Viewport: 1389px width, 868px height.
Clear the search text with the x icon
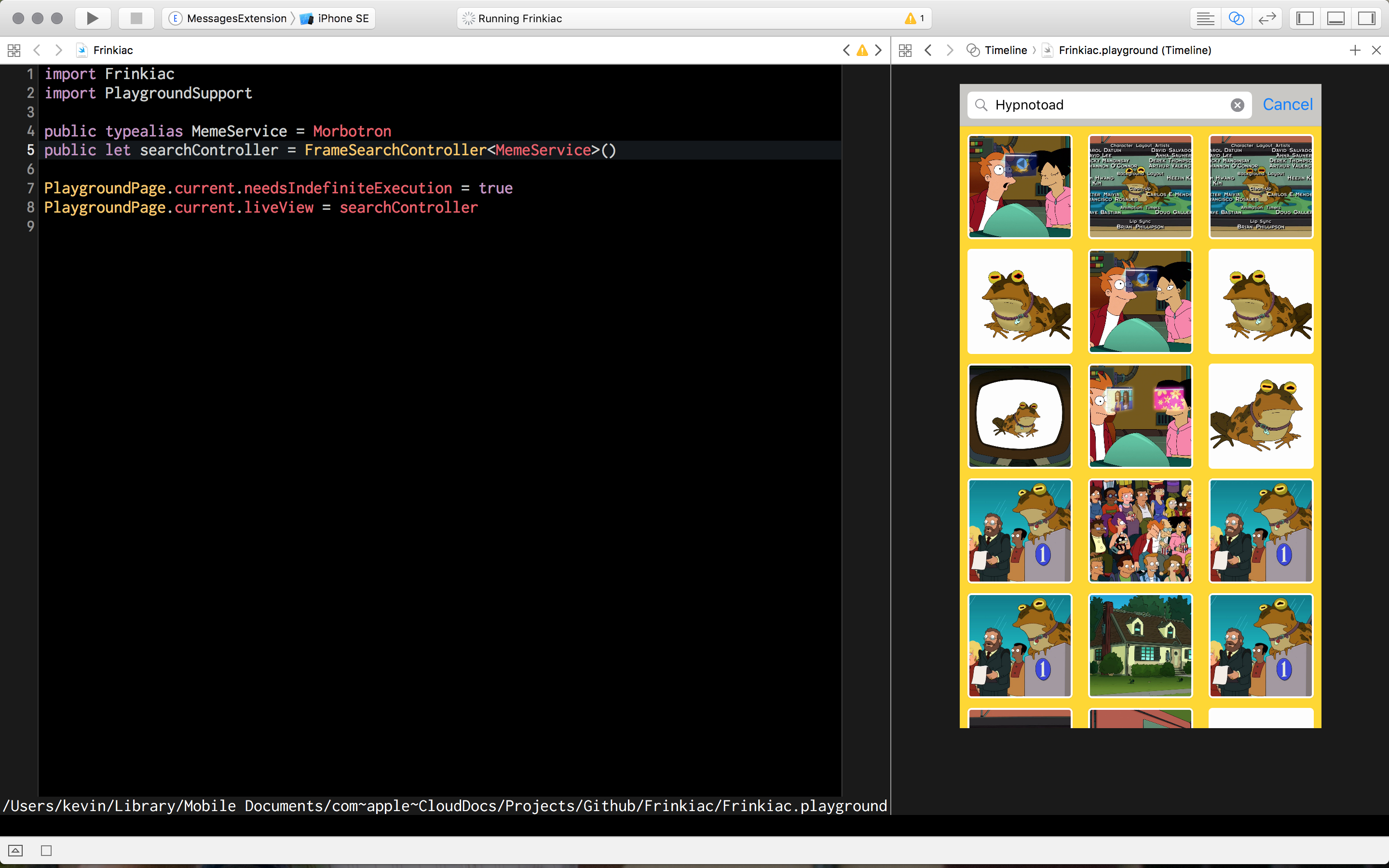click(x=1237, y=105)
